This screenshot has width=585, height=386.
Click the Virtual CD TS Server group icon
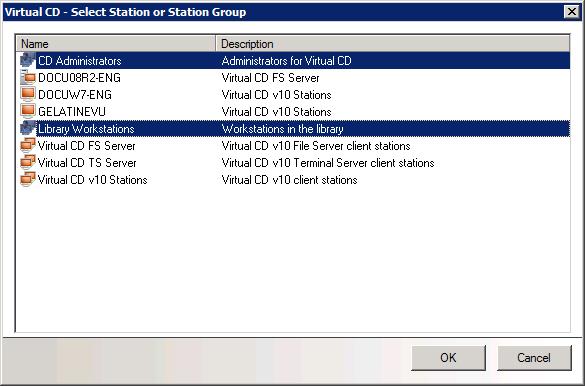pyautogui.click(x=28, y=163)
